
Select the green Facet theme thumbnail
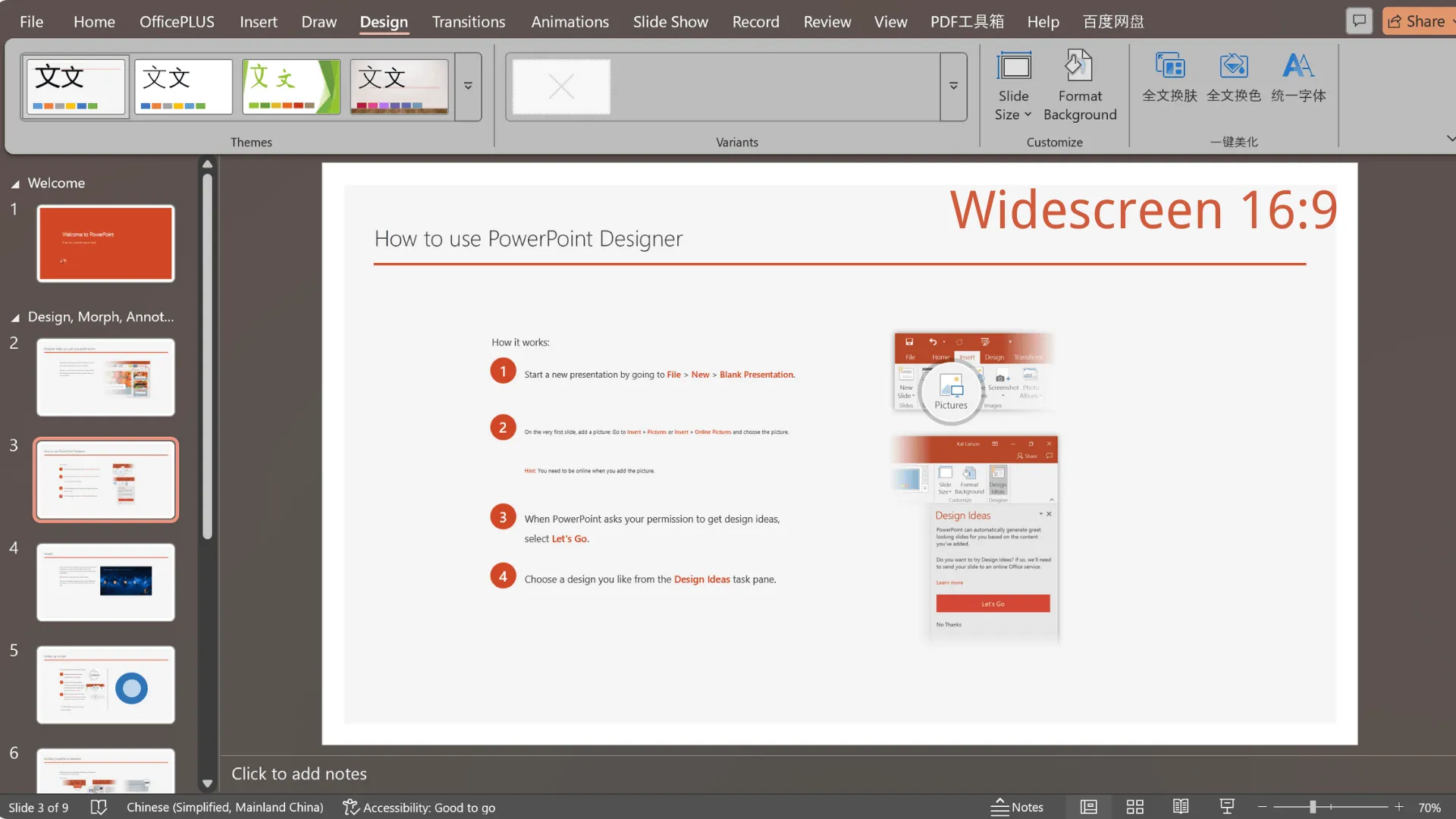(x=291, y=86)
